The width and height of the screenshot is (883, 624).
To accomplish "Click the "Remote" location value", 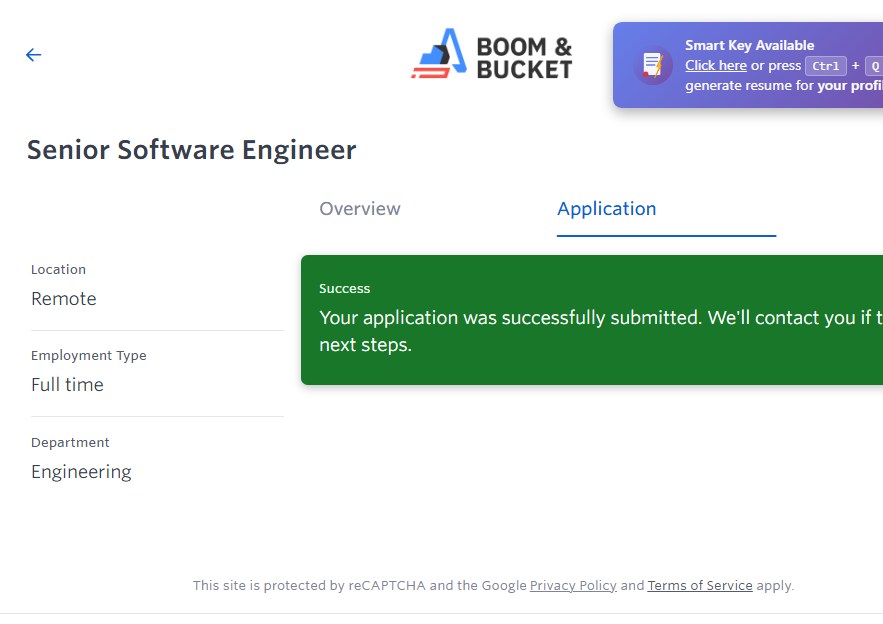I will (x=64, y=299).
